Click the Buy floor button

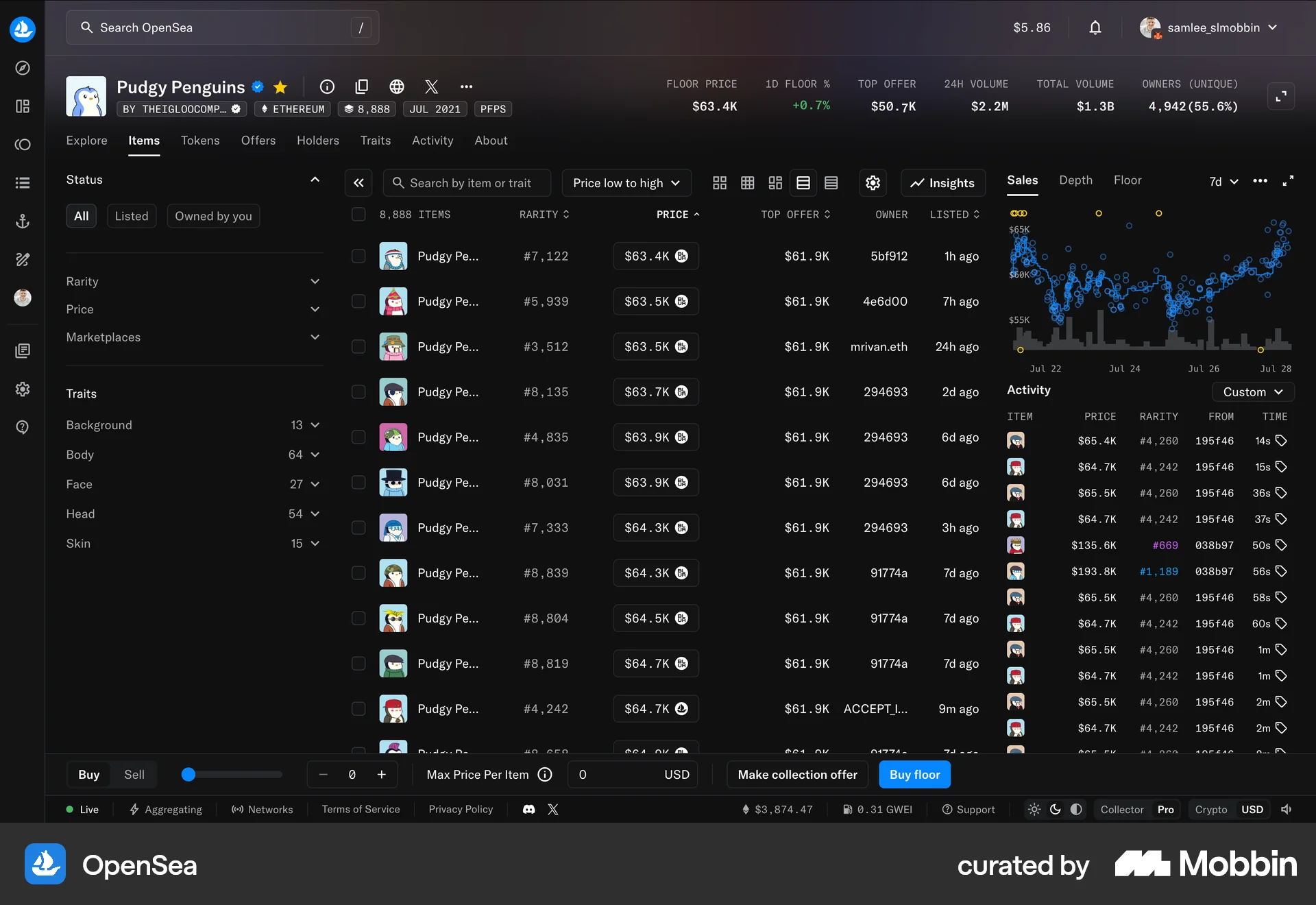click(x=914, y=774)
